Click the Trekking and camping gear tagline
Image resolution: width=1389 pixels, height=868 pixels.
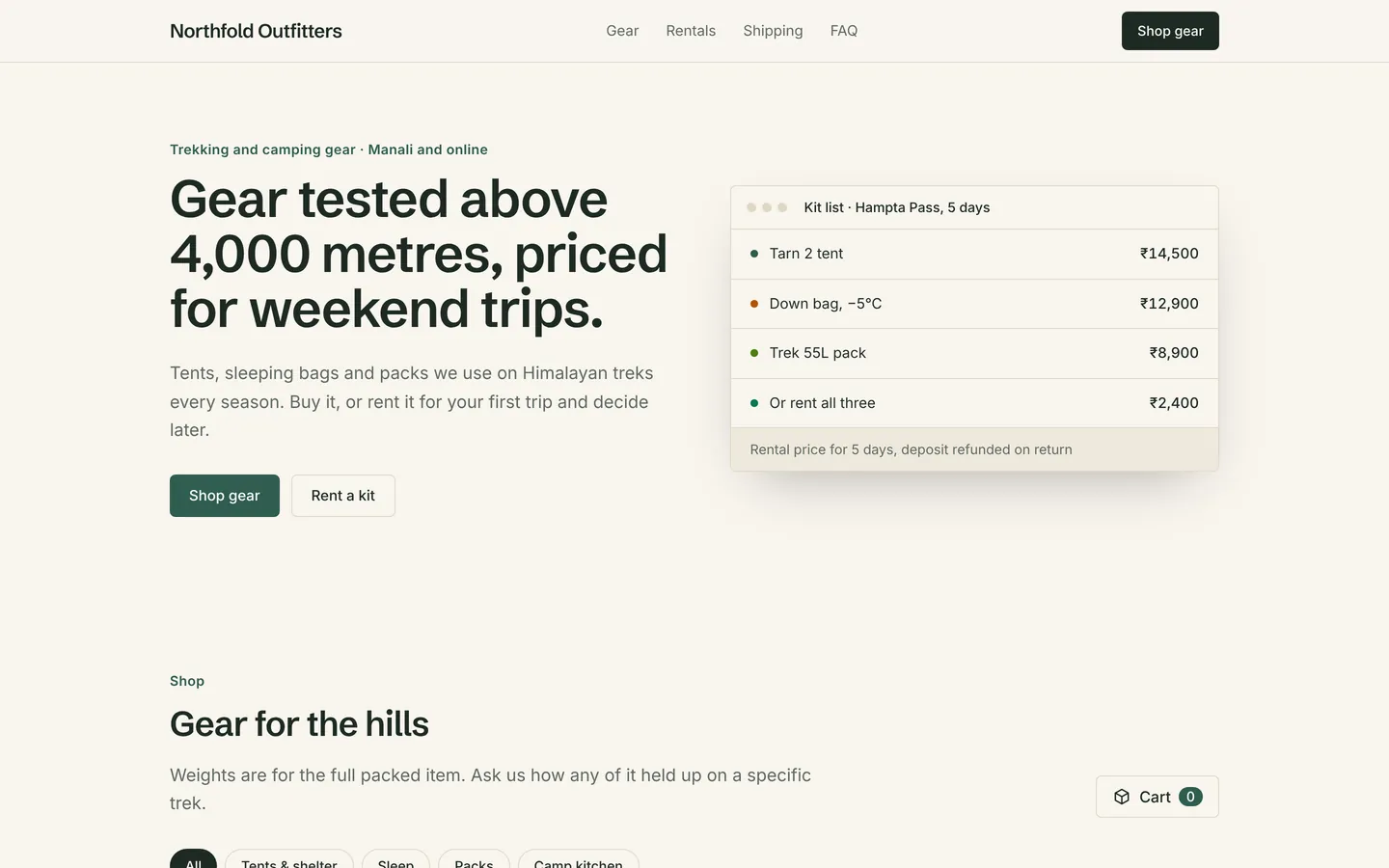coord(329,149)
